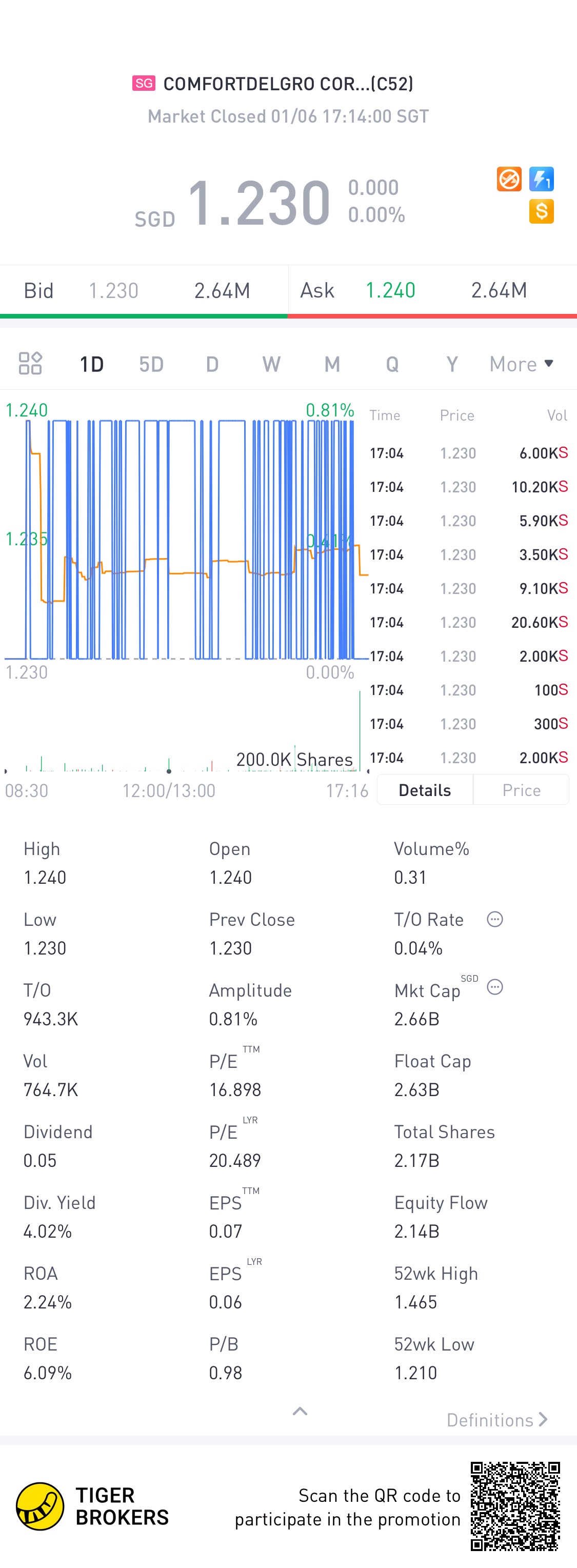This screenshot has height=1568, width=577.
Task: Tap the Total Shares 2.17B value
Action: tap(417, 1160)
